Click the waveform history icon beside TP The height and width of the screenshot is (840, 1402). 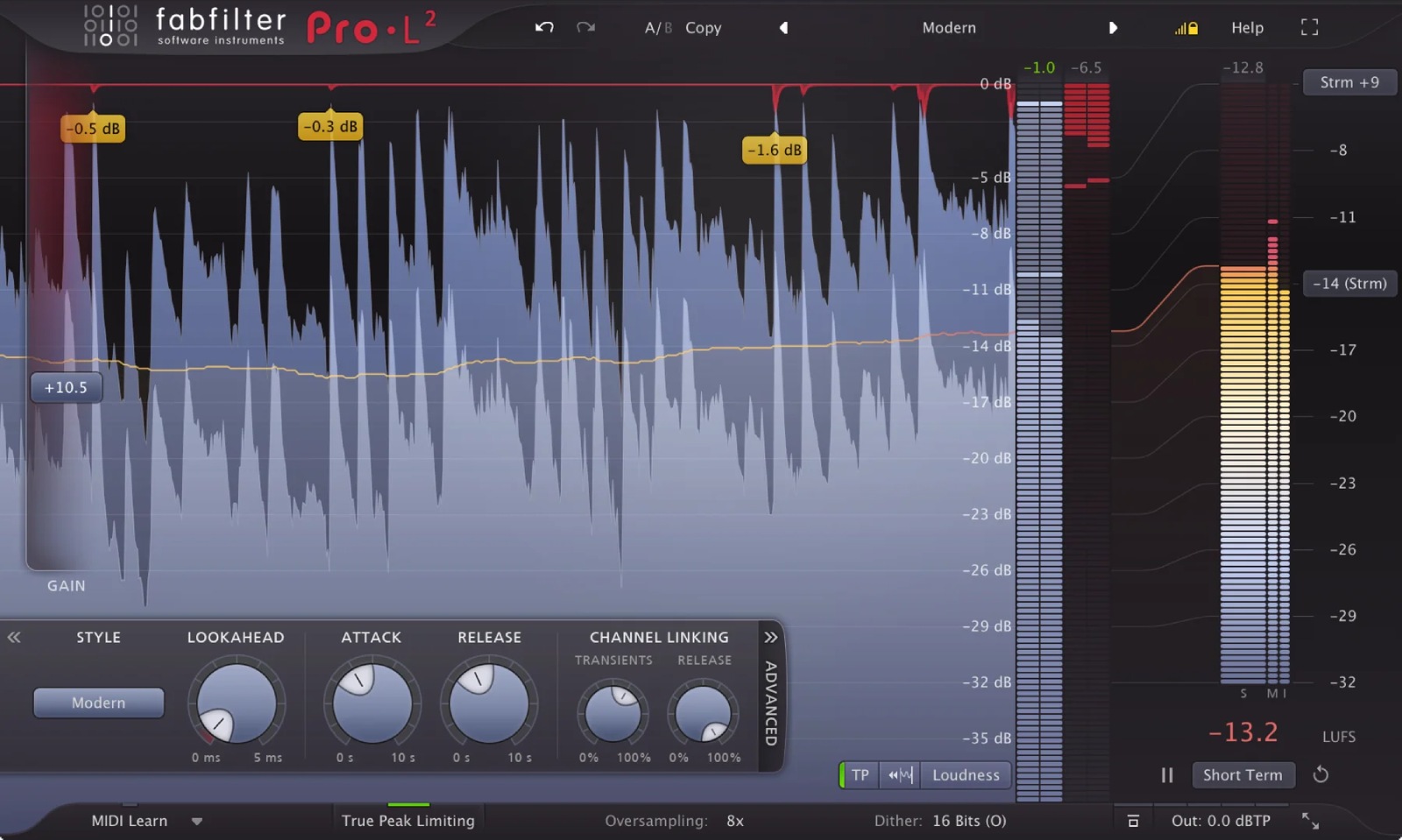click(898, 774)
